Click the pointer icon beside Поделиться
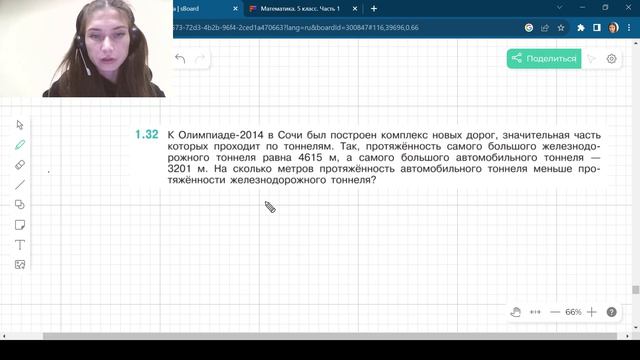Screen dimensions: 640x360 (x=591, y=59)
